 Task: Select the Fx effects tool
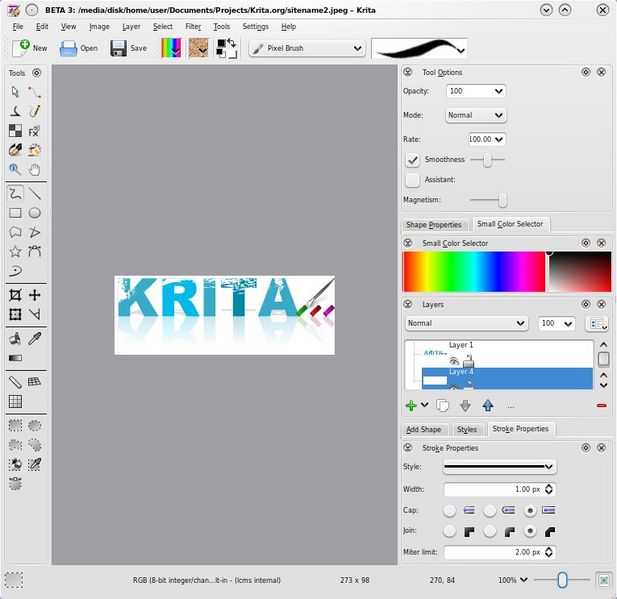coord(35,131)
